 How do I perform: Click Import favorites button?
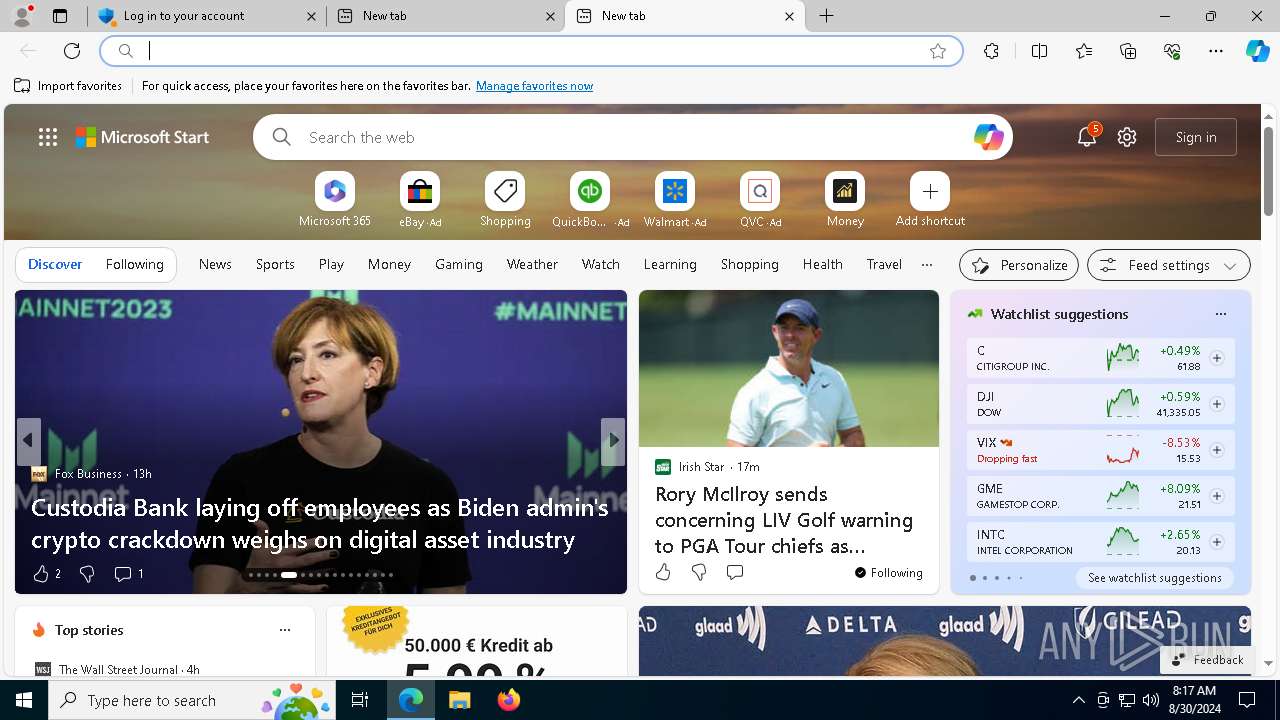coord(68,86)
